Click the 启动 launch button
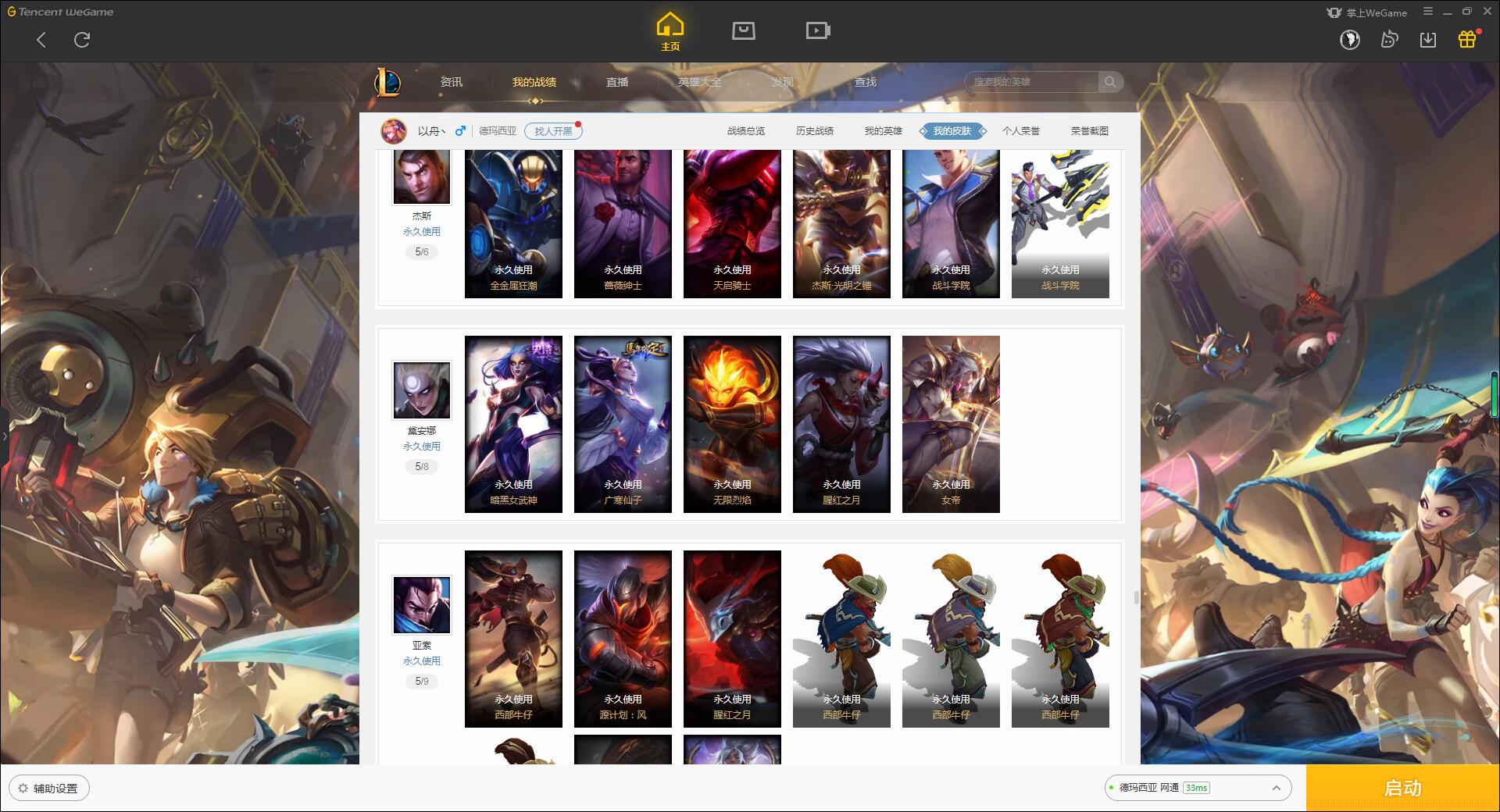Viewport: 1500px width, 812px height. (x=1403, y=789)
